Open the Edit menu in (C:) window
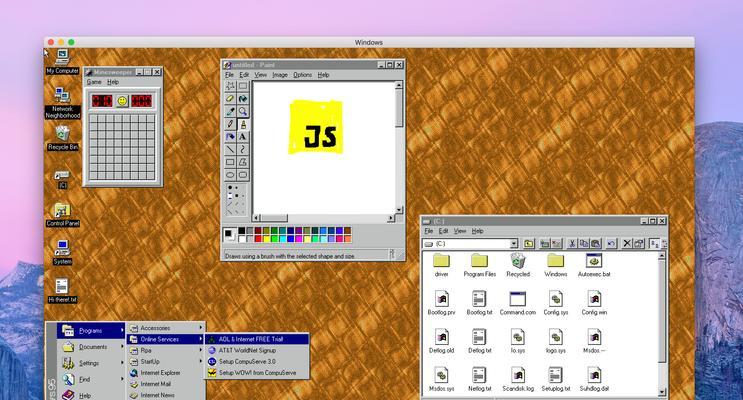Image resolution: width=743 pixels, height=400 pixels. click(443, 231)
